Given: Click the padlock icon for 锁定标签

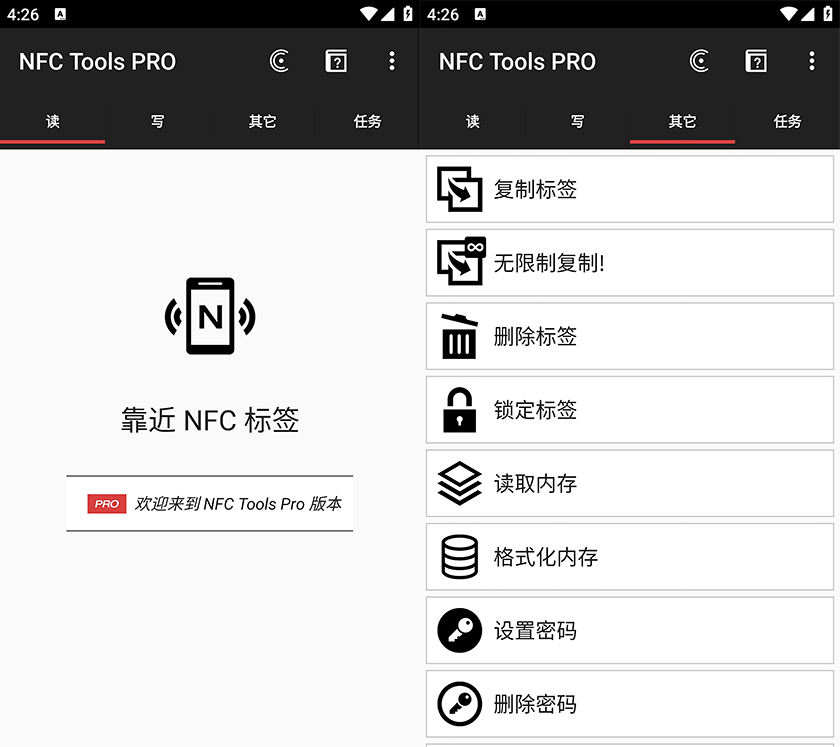Looking at the screenshot, I should click(x=460, y=410).
